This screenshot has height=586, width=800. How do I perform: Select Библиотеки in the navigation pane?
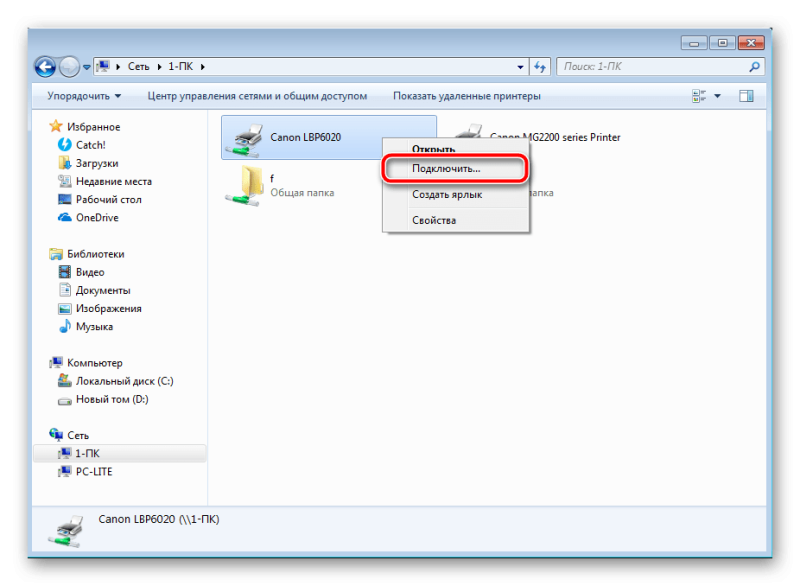point(95,254)
